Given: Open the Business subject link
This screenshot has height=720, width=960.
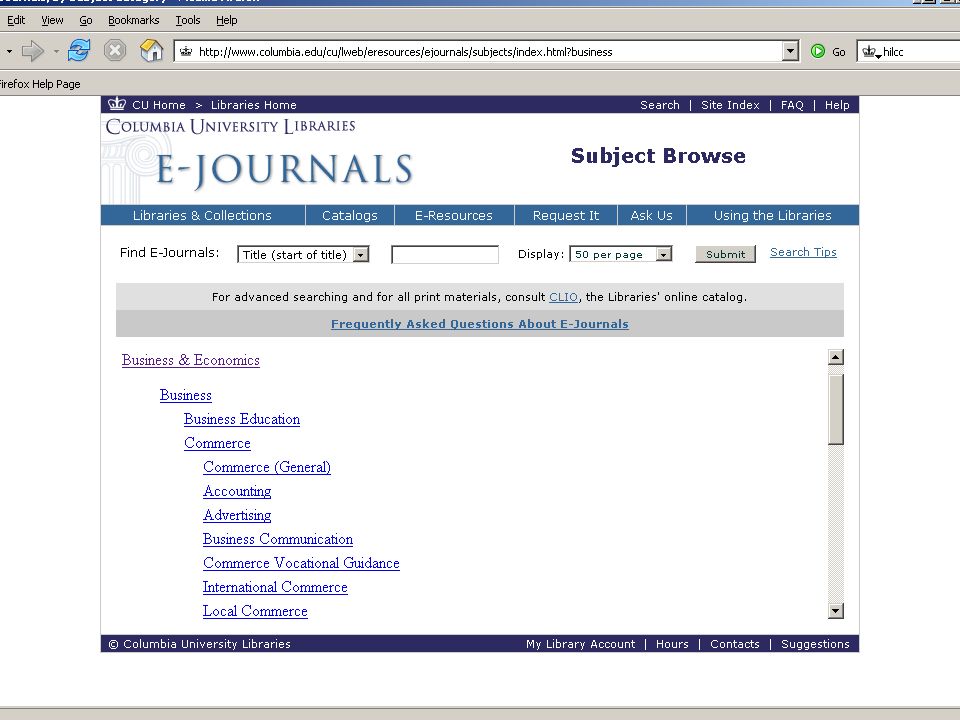Looking at the screenshot, I should 186,395.
